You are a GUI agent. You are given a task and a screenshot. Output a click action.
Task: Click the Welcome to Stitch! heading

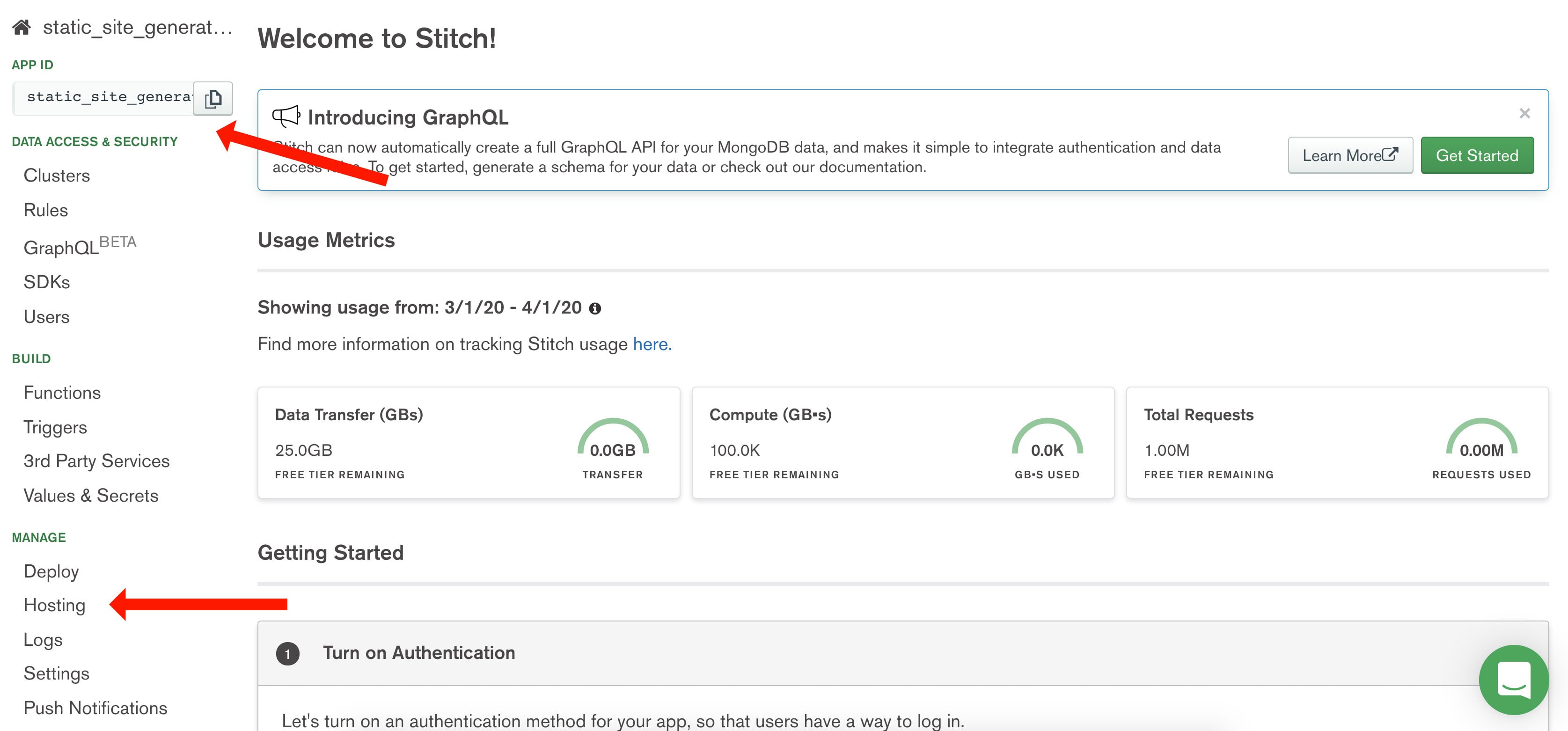[x=377, y=38]
